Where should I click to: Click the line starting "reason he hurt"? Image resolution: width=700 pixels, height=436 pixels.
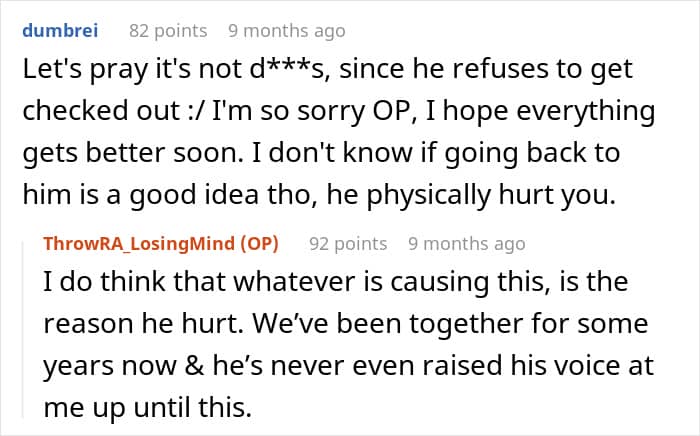click(346, 324)
